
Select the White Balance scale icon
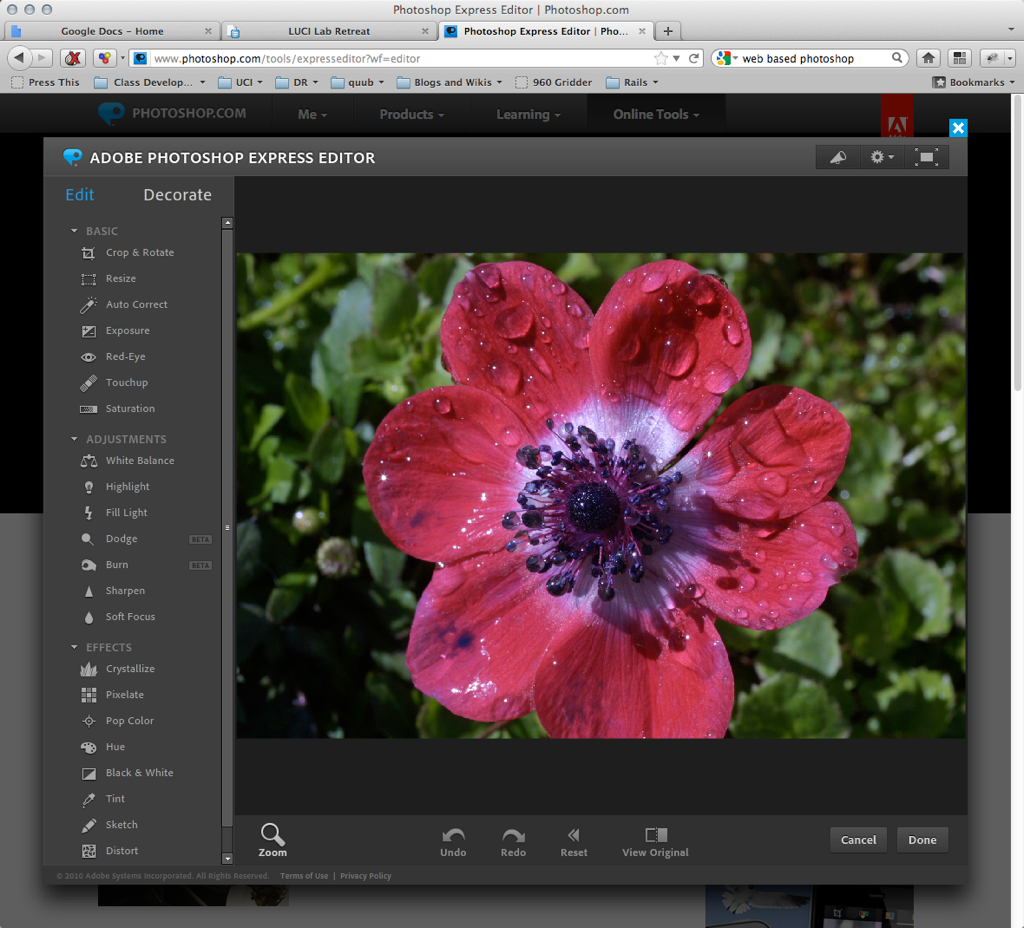pos(88,461)
